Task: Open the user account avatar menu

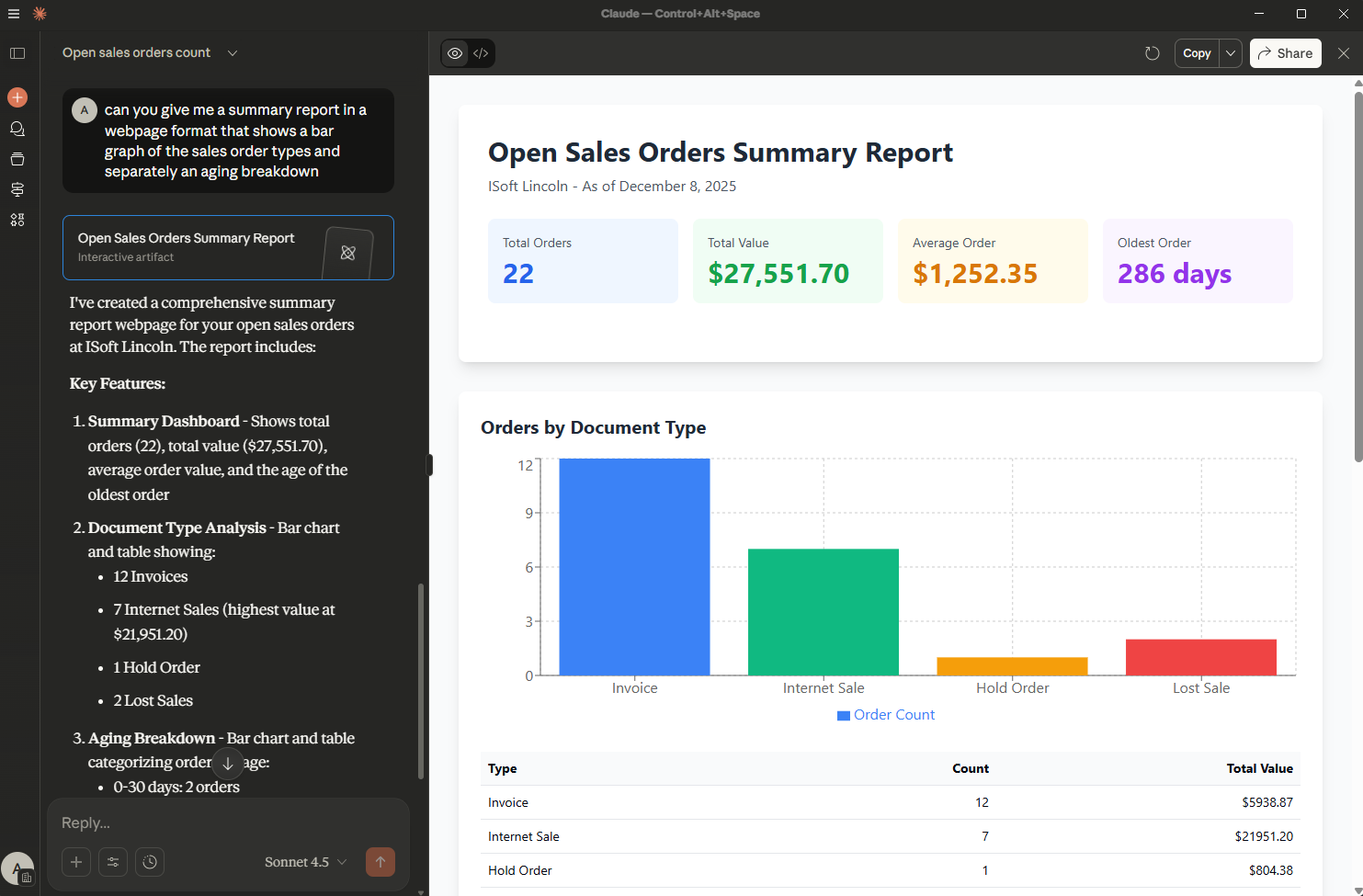Action: pyautogui.click(x=17, y=868)
